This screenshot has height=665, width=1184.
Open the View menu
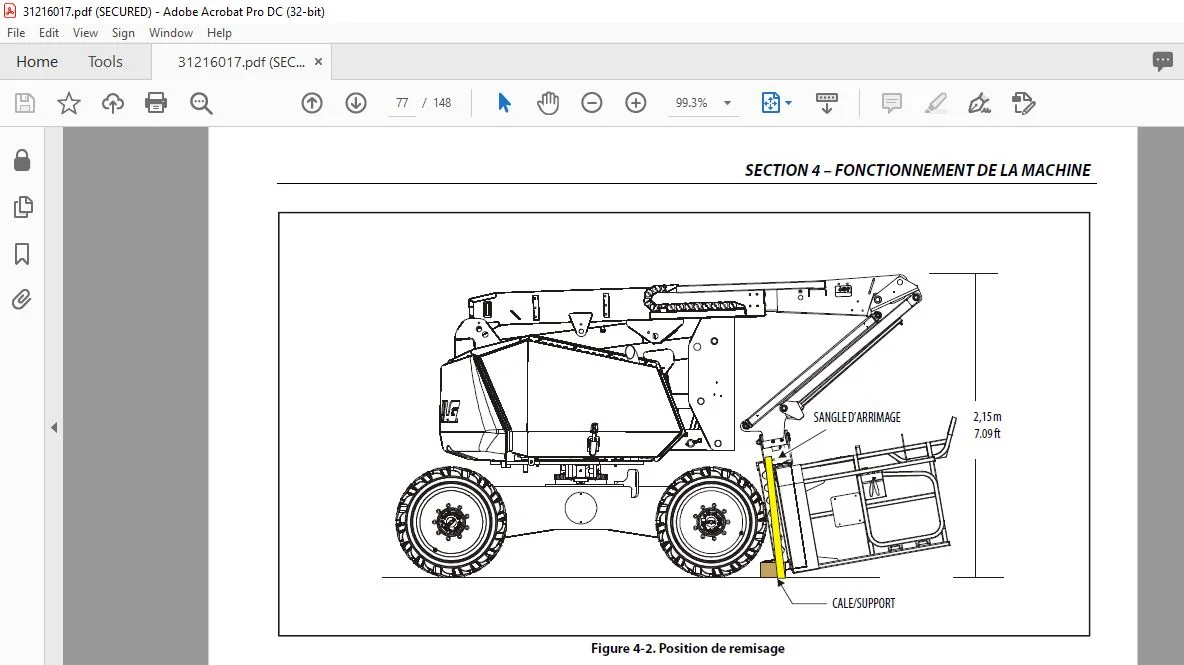85,32
